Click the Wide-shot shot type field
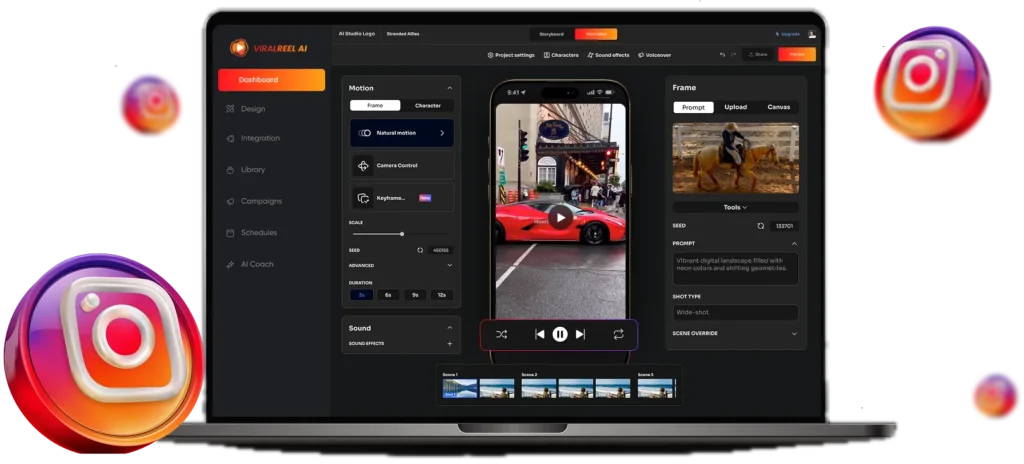Screen dimensions: 1024x464 pos(735,312)
